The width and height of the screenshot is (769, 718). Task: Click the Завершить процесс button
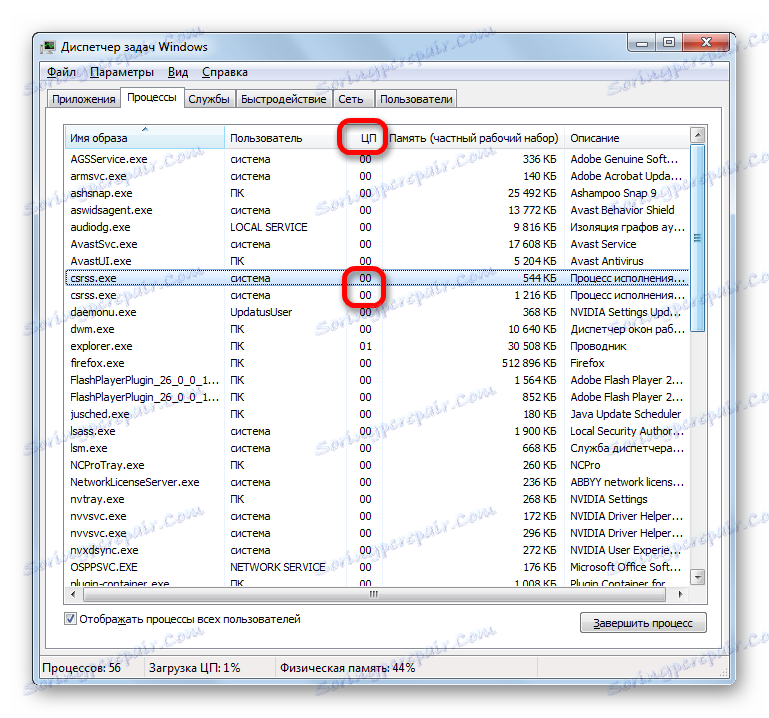(x=643, y=623)
